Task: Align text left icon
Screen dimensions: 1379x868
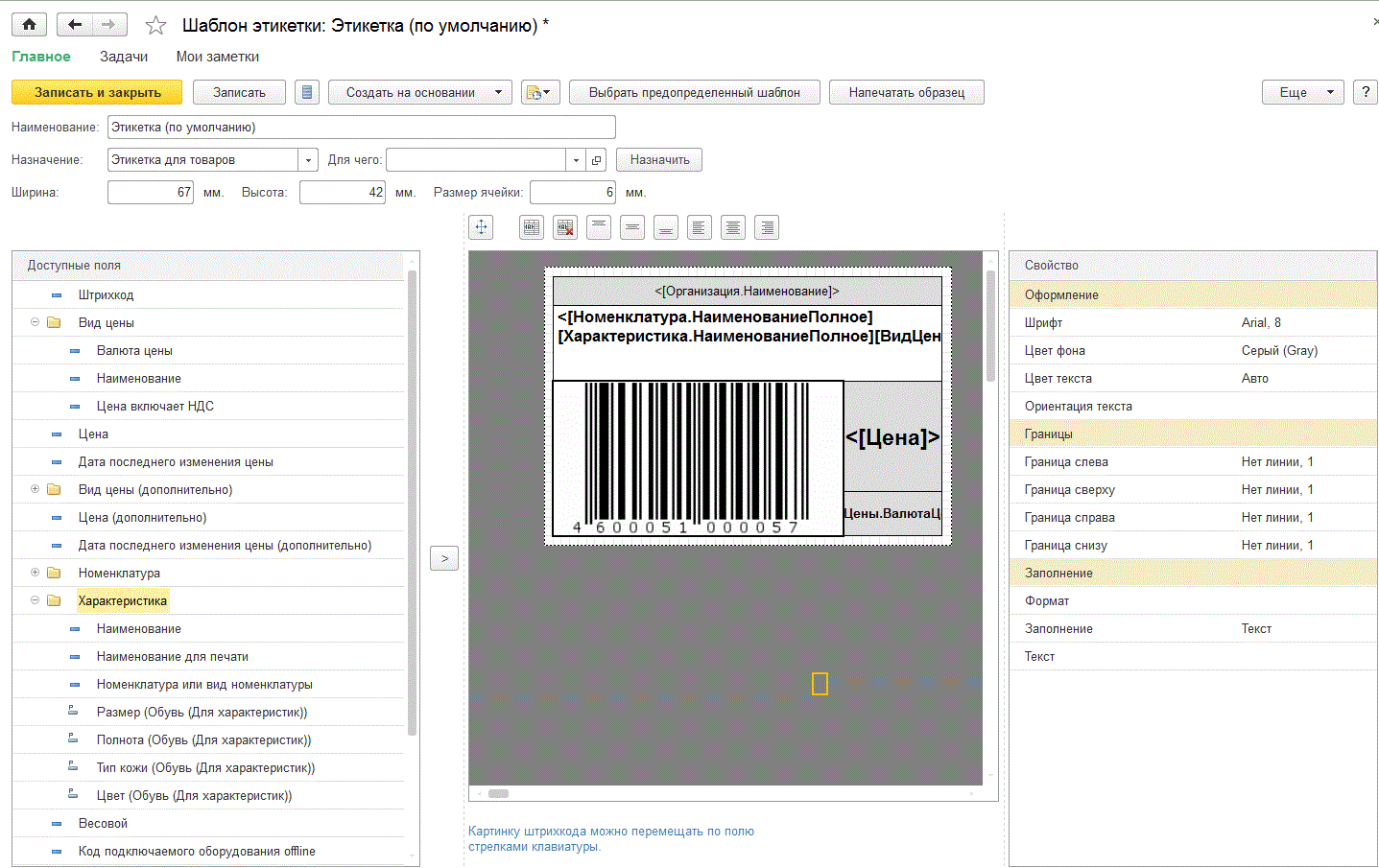Action: click(x=700, y=227)
